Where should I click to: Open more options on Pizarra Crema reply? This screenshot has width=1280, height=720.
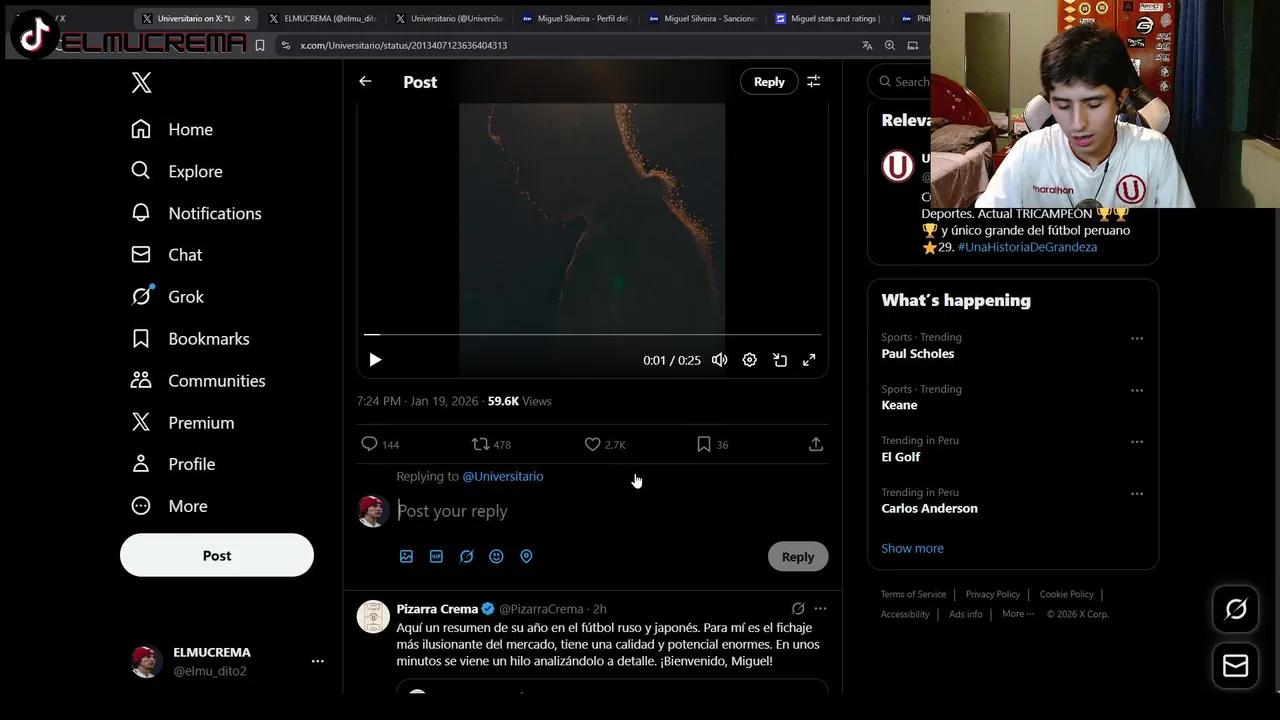coord(820,608)
